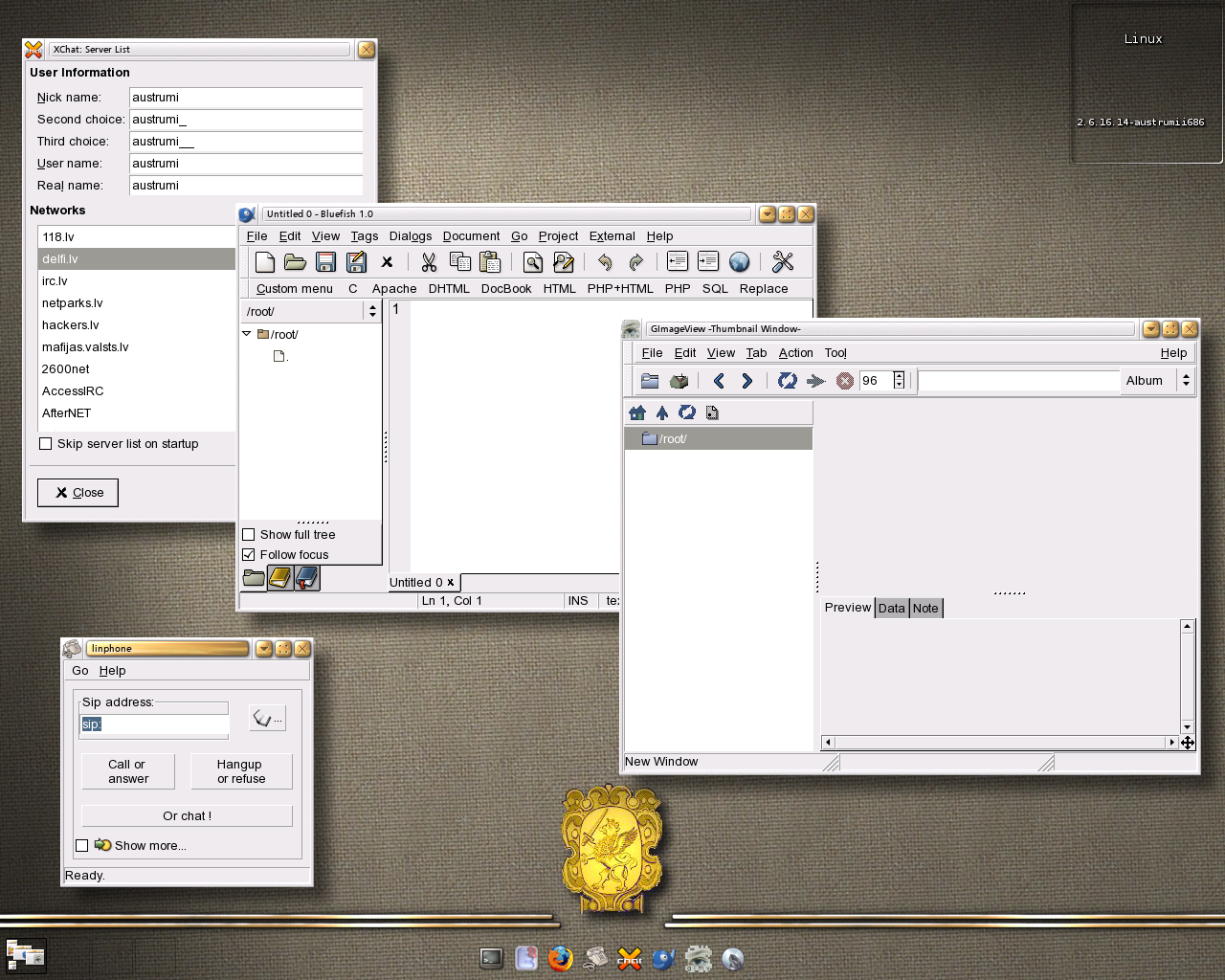
Task: Tick the Show more checkbox in linphone
Action: pos(82,845)
